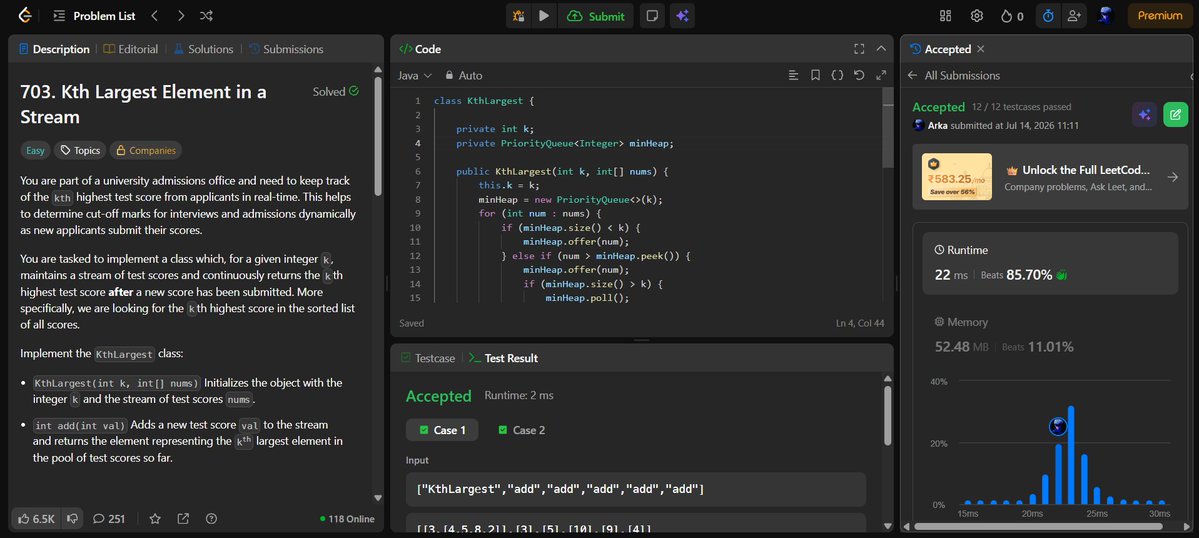
Task: Click the Solved status label
Action: tap(336, 92)
